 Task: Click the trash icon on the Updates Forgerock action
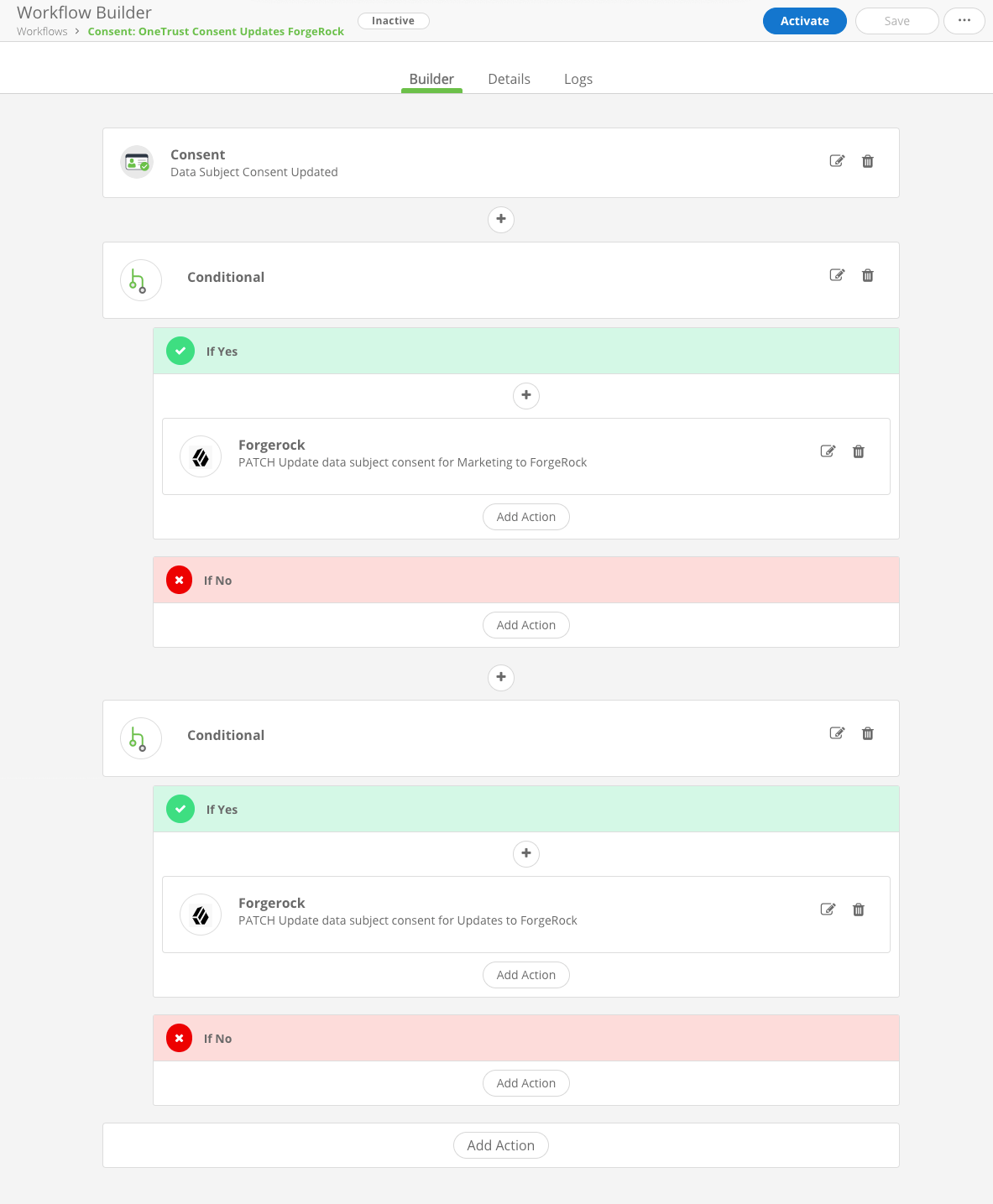[858, 910]
